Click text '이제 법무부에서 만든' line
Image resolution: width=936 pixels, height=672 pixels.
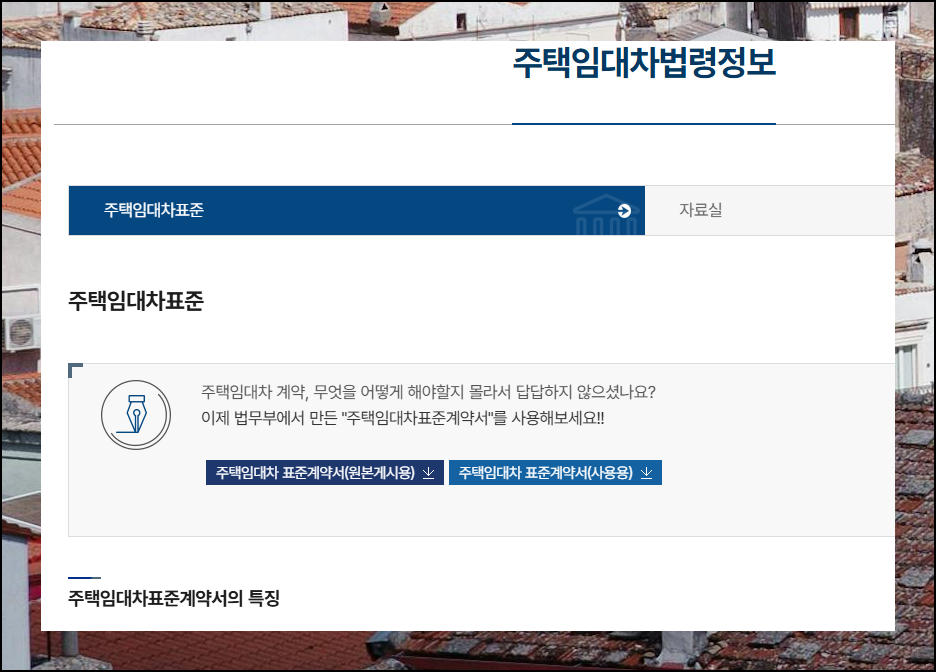point(402,418)
